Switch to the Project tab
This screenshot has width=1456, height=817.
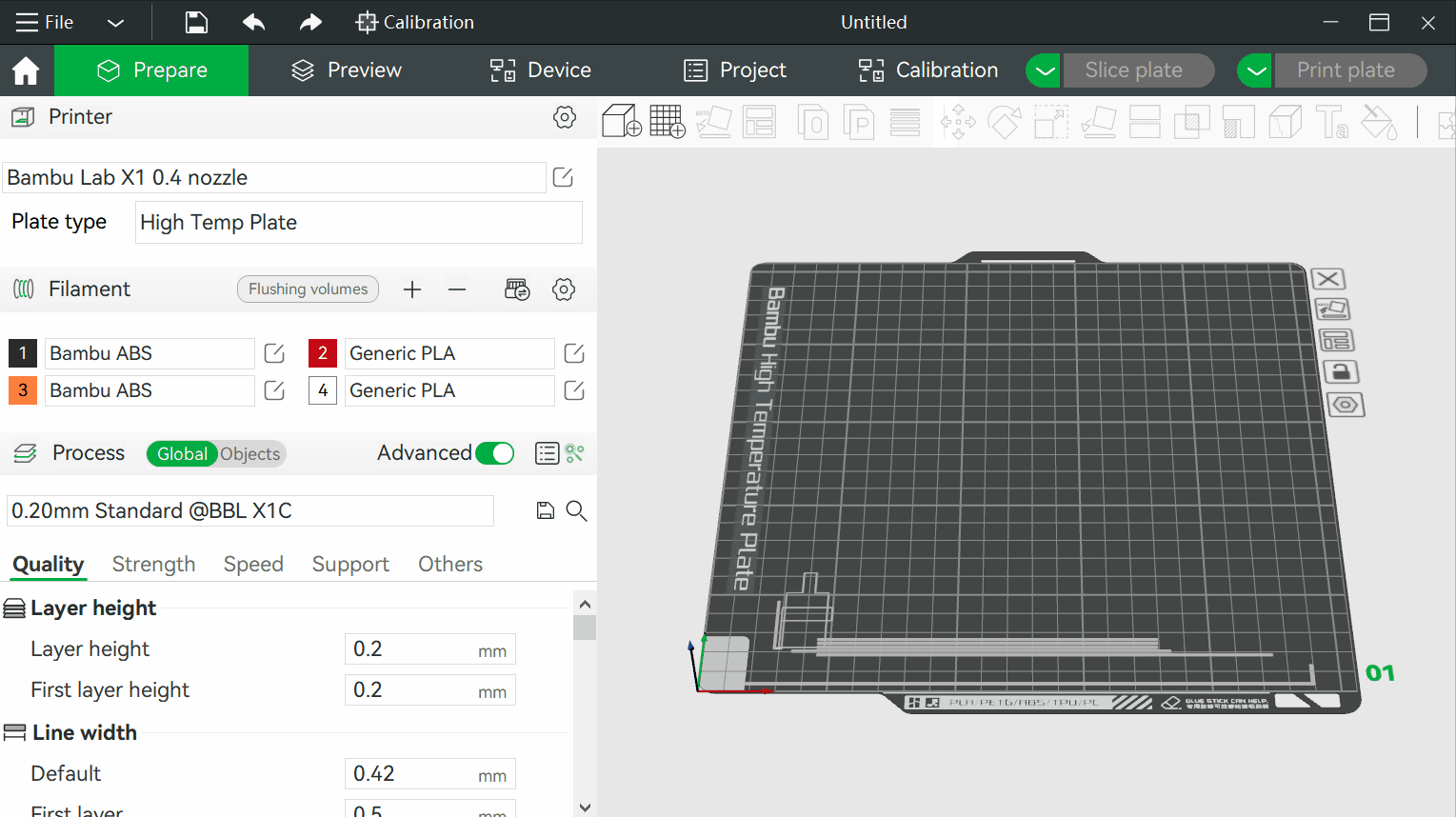click(x=735, y=70)
